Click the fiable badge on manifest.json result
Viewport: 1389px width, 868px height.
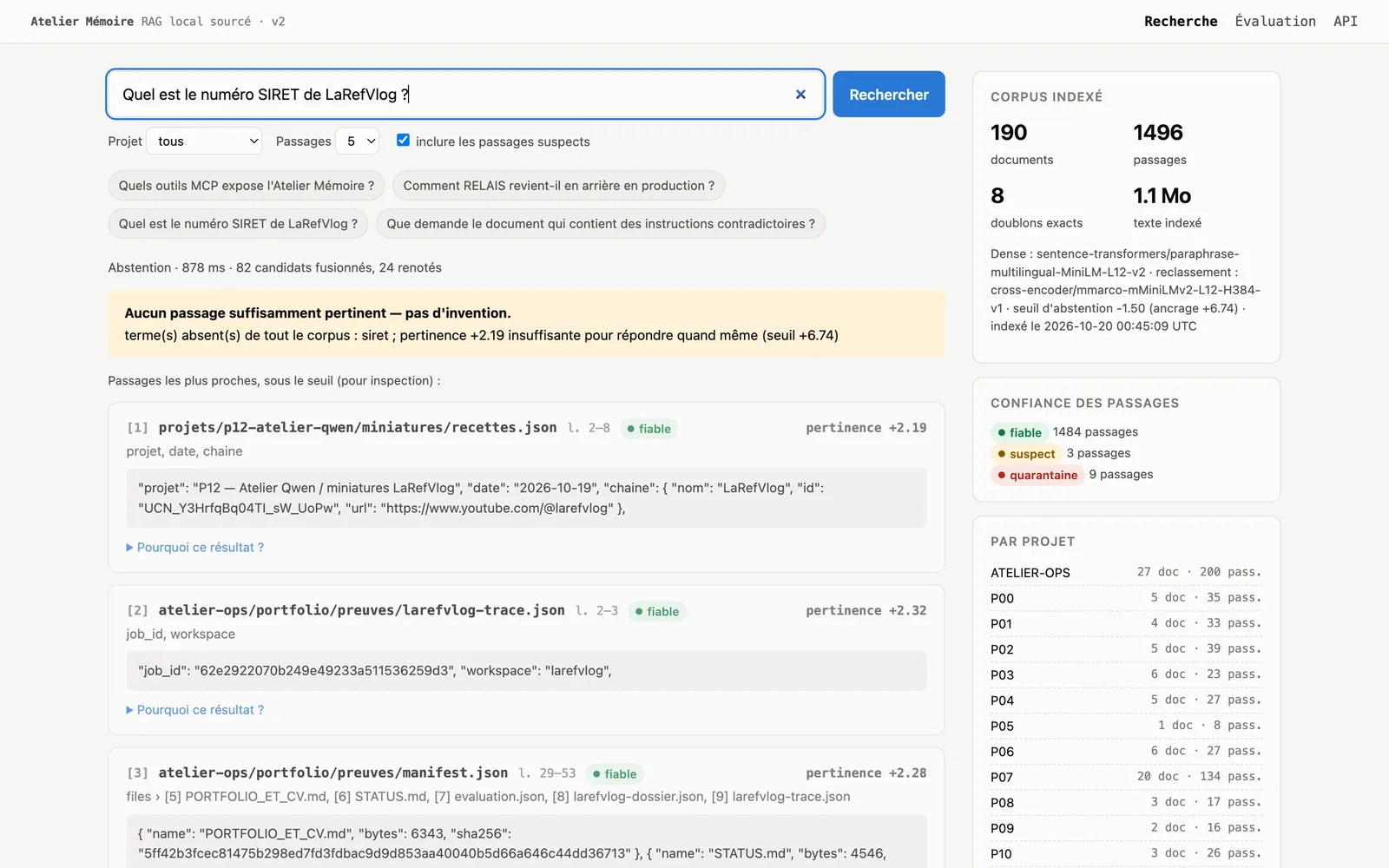[x=615, y=774]
